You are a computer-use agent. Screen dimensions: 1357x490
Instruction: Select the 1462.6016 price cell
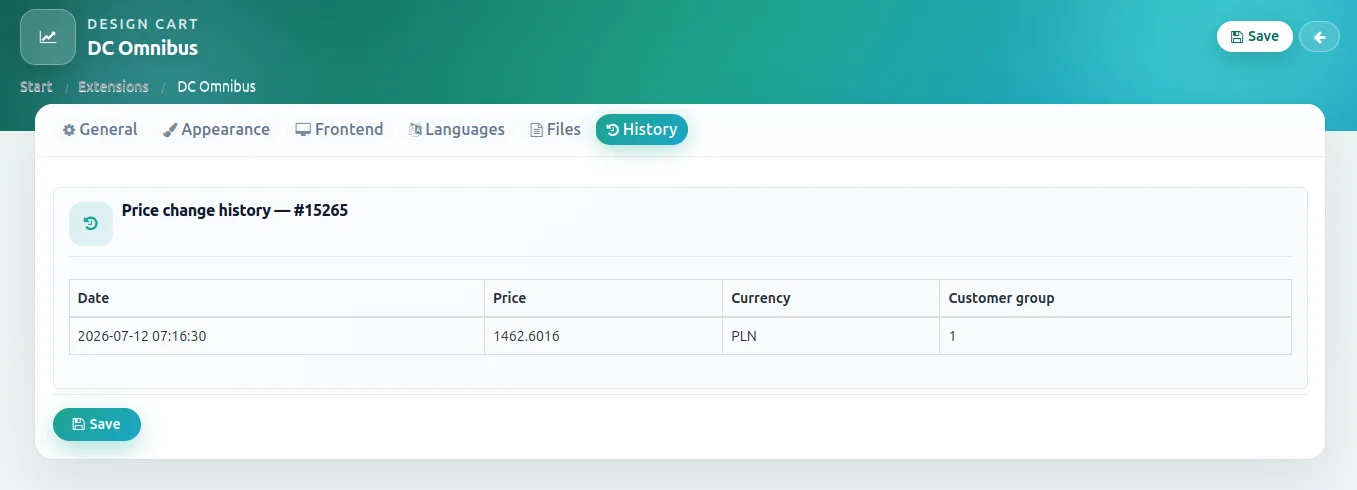(604, 336)
